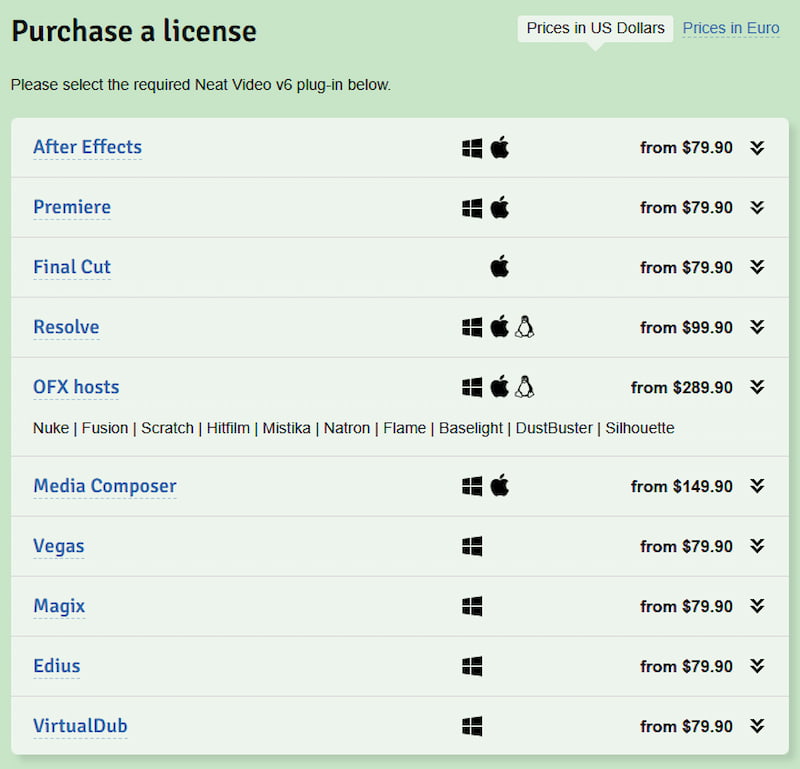Open the Resolve plug-in link
Viewport: 800px width, 769px height.
click(x=66, y=327)
